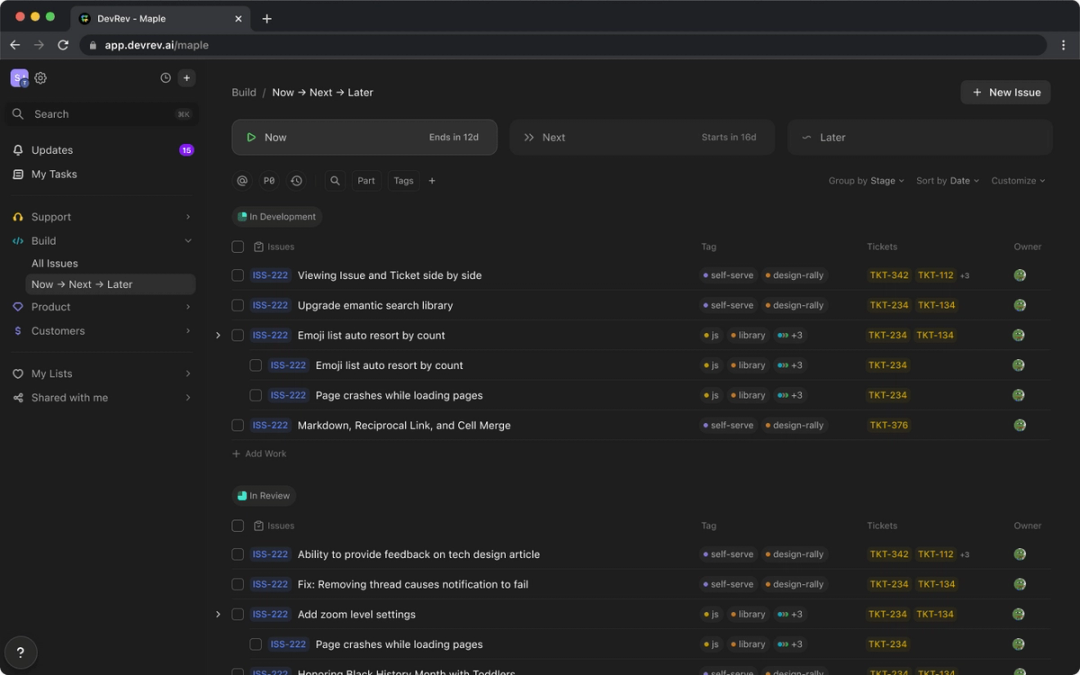Open the Group by Stage dropdown
This screenshot has height=675, width=1080.
pyautogui.click(x=866, y=181)
